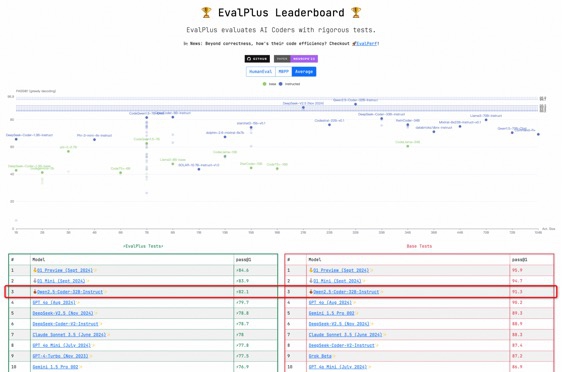Open Gemini 1.5 Pro 002 link in Base Tests
This screenshot has height=372, width=562.
331,313
